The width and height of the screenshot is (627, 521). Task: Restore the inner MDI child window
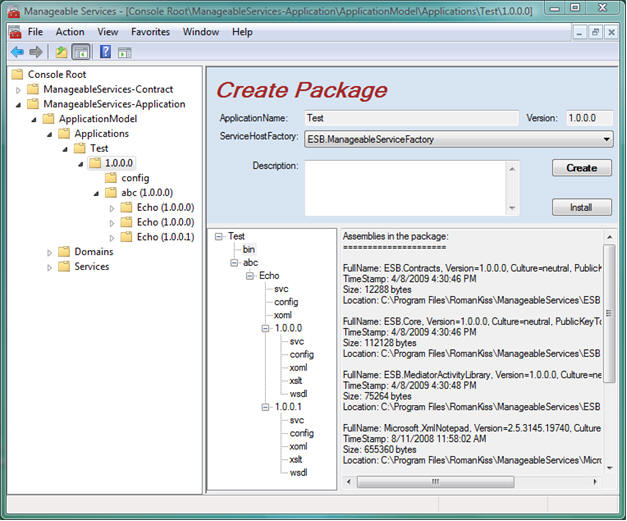click(x=595, y=32)
